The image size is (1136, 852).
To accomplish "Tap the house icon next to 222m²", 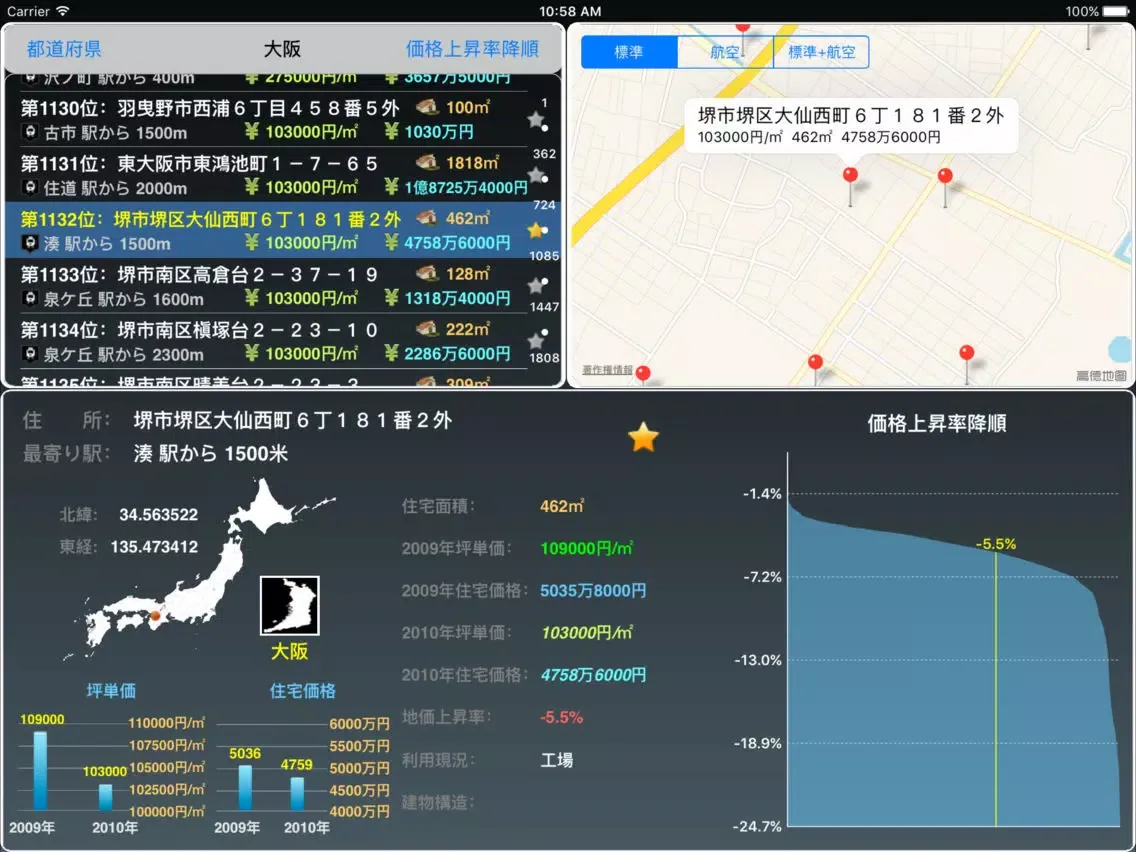I will coord(427,328).
